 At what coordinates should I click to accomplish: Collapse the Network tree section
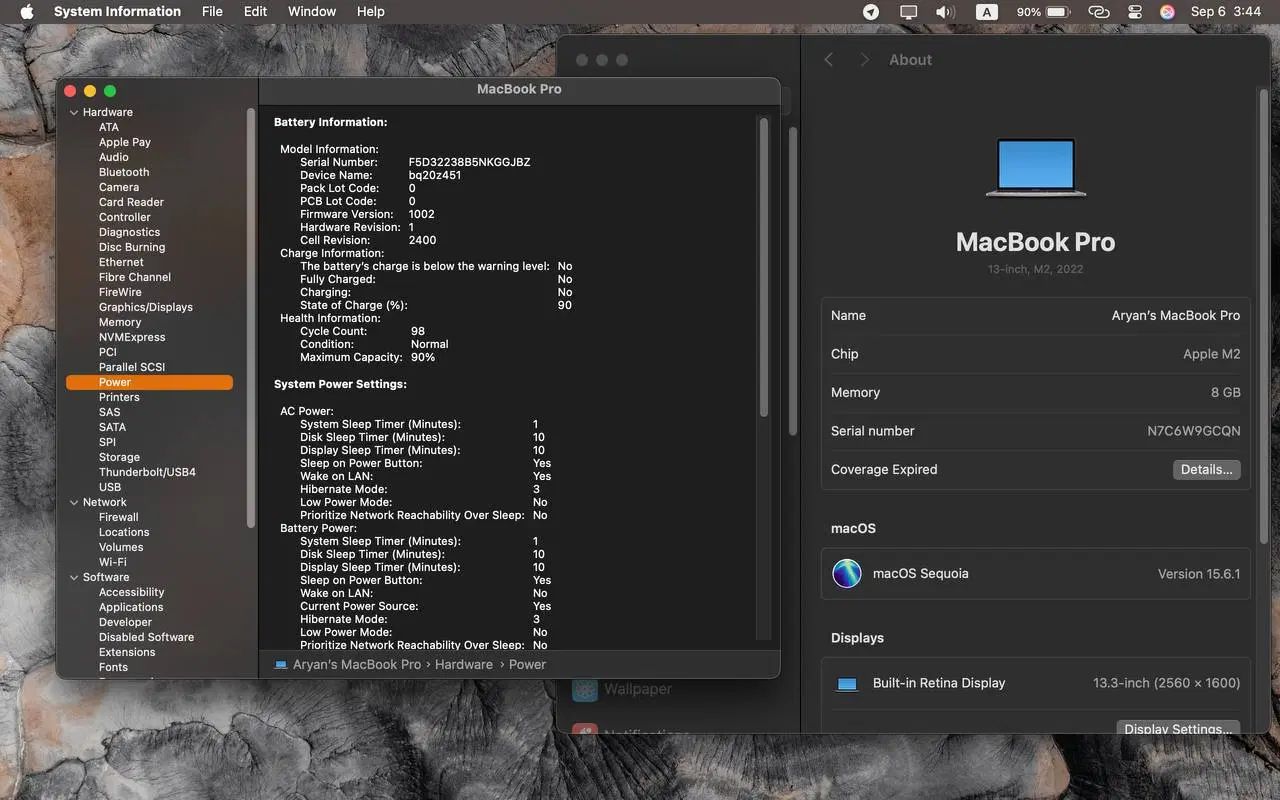click(x=74, y=502)
